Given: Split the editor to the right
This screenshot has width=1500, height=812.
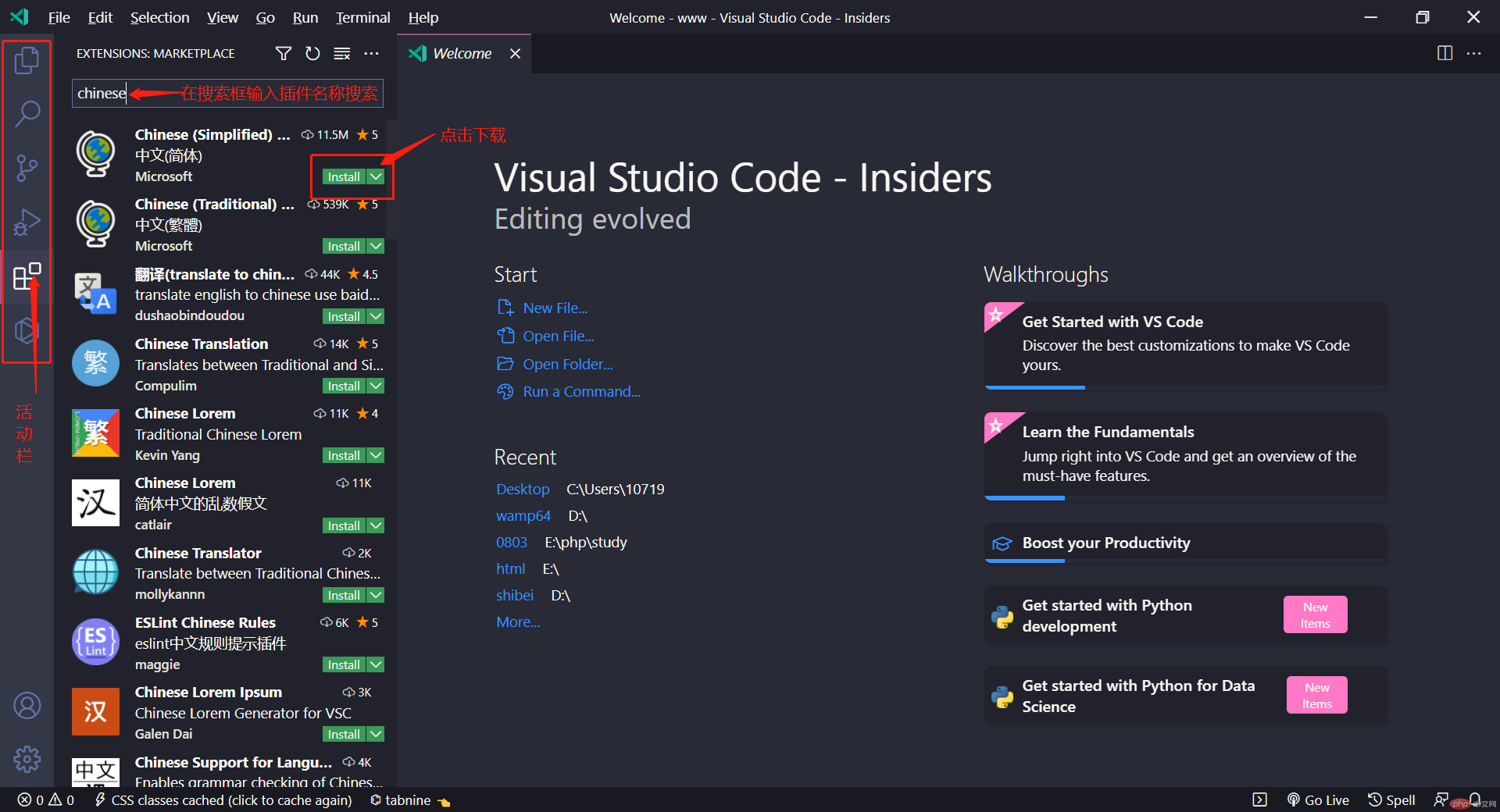Looking at the screenshot, I should point(1445,53).
